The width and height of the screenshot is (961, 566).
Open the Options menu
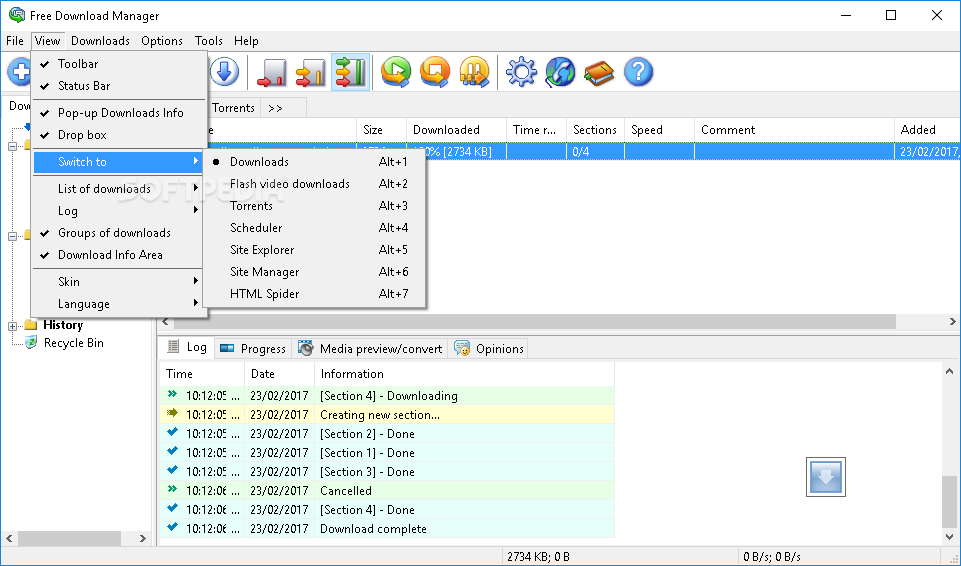(x=162, y=41)
